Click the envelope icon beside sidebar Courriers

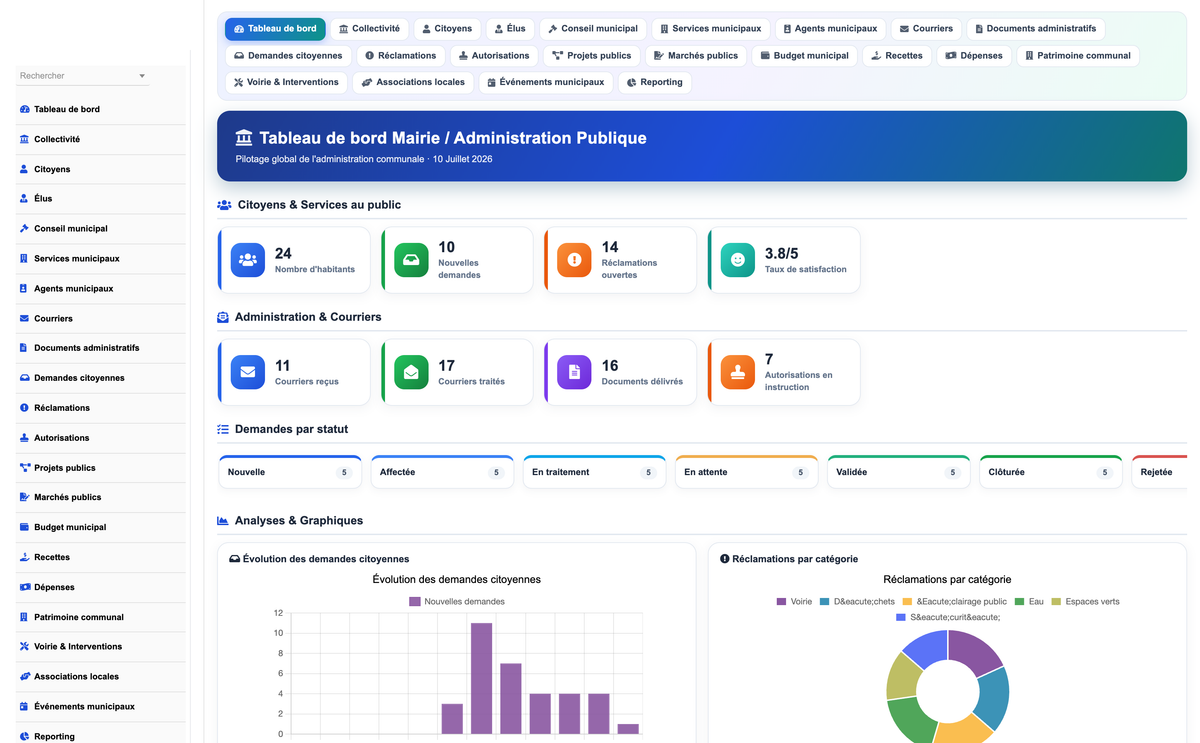[x=24, y=318]
